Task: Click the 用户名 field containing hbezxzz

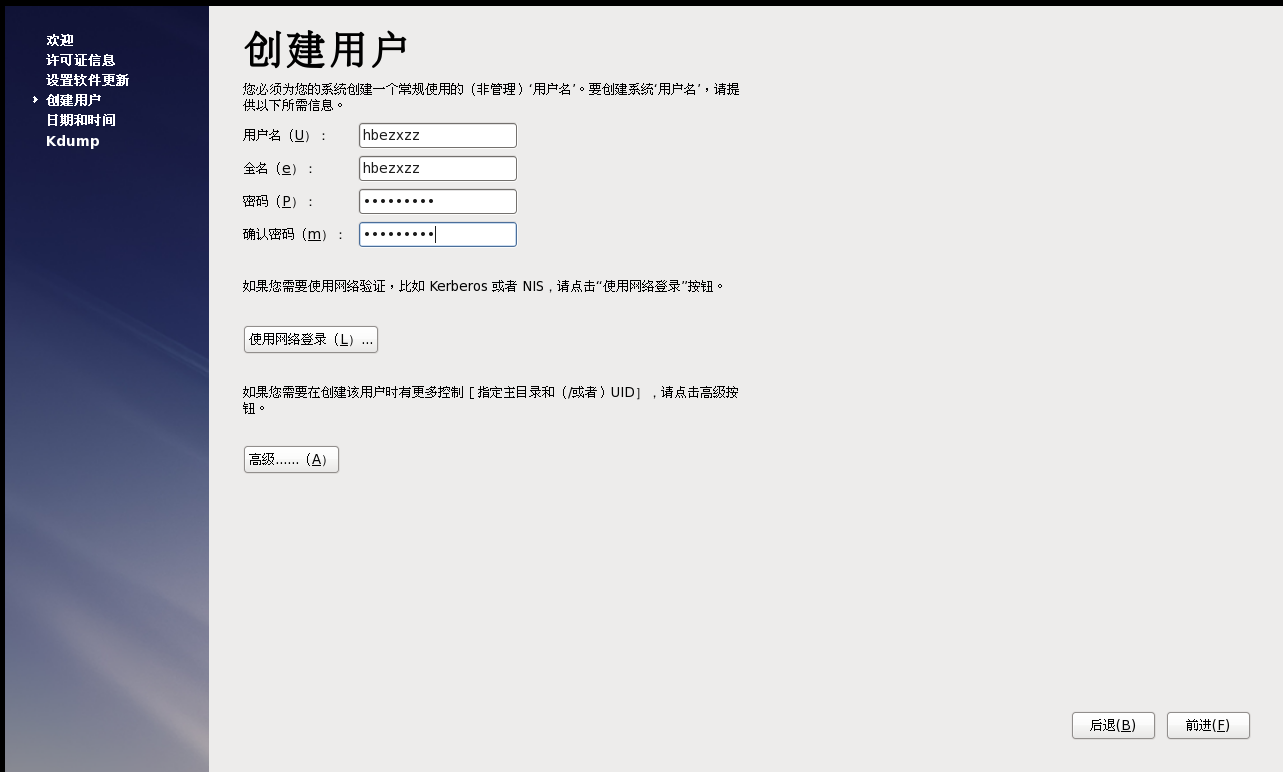Action: click(x=437, y=135)
